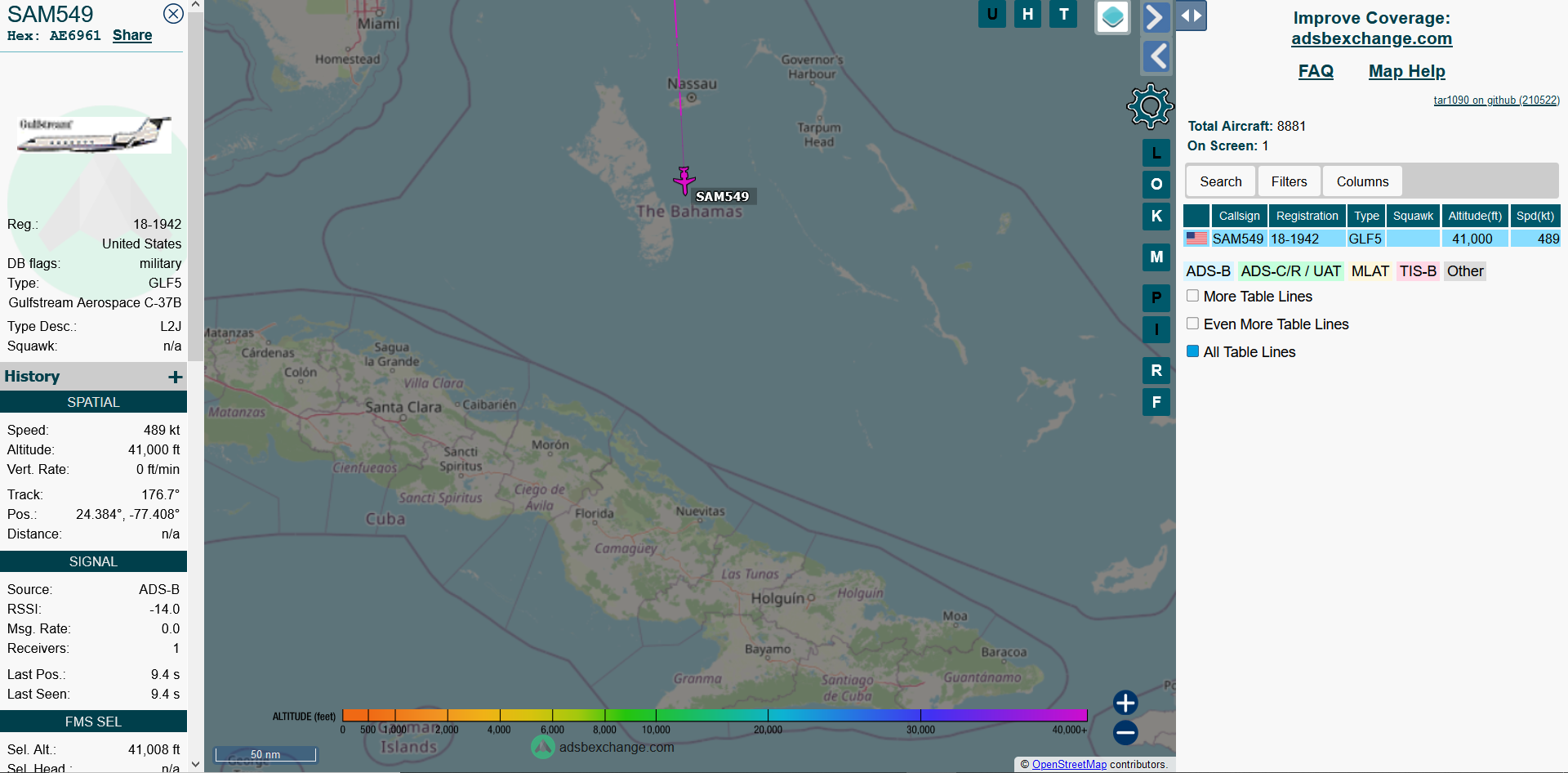Click the L map option button
The image size is (1568, 773).
1156,153
